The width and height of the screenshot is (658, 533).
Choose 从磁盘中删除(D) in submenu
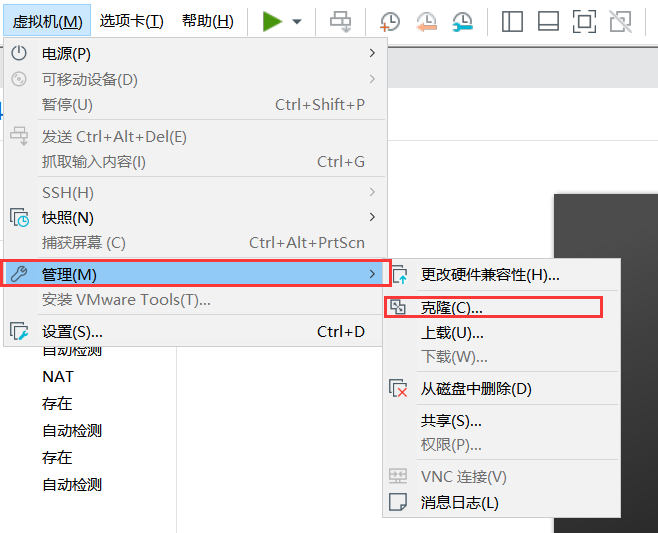(502, 389)
